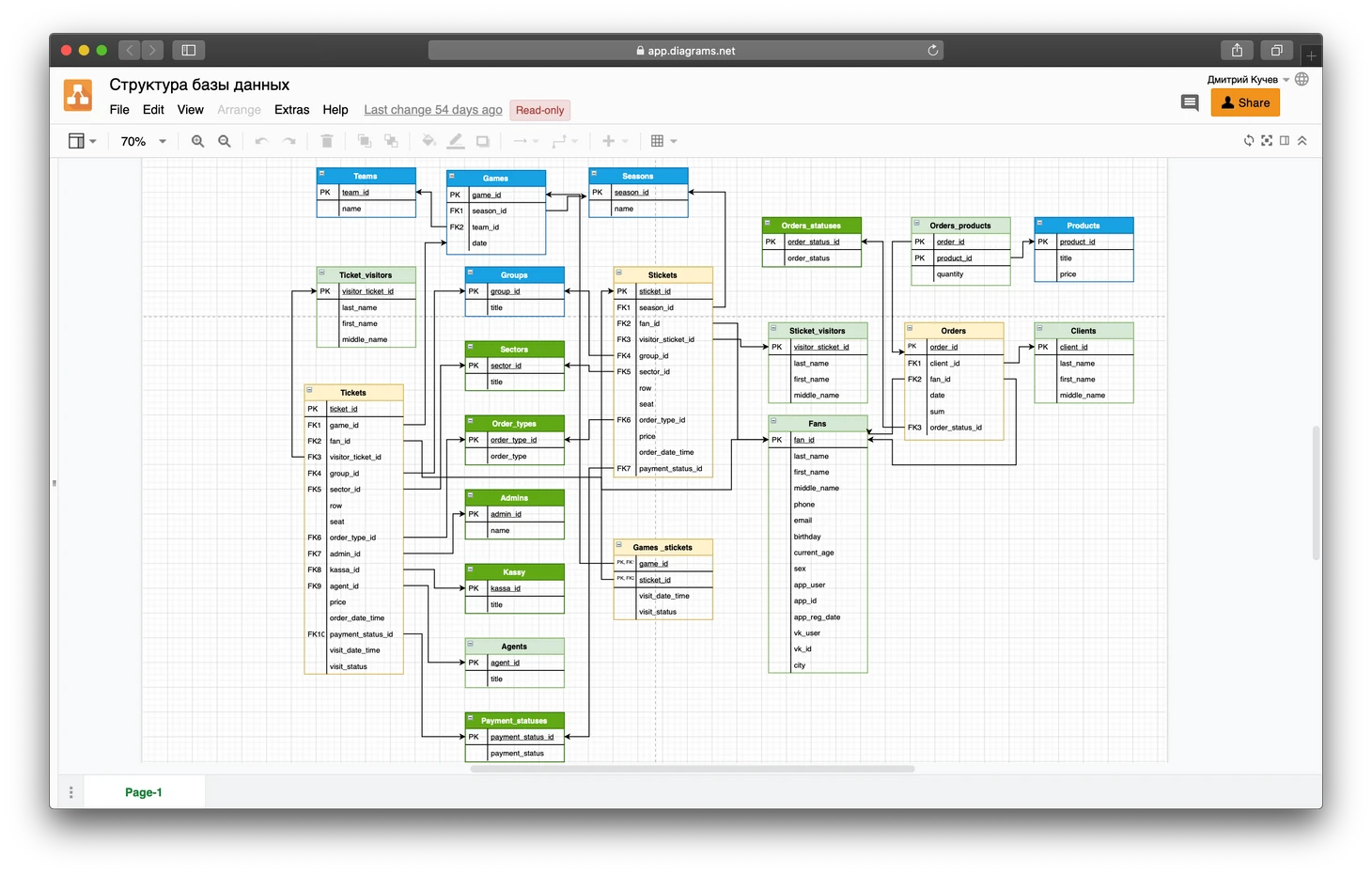Click the orange Share button
This screenshot has height=874, width=1372.
1245,102
